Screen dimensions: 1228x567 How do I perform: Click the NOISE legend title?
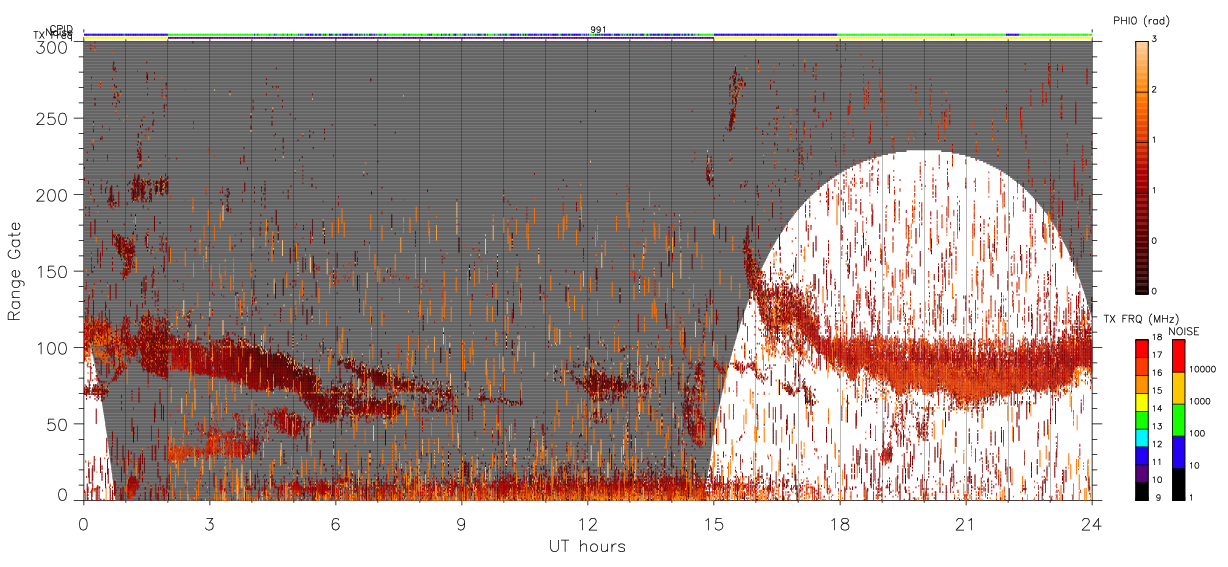pyautogui.click(x=1183, y=331)
